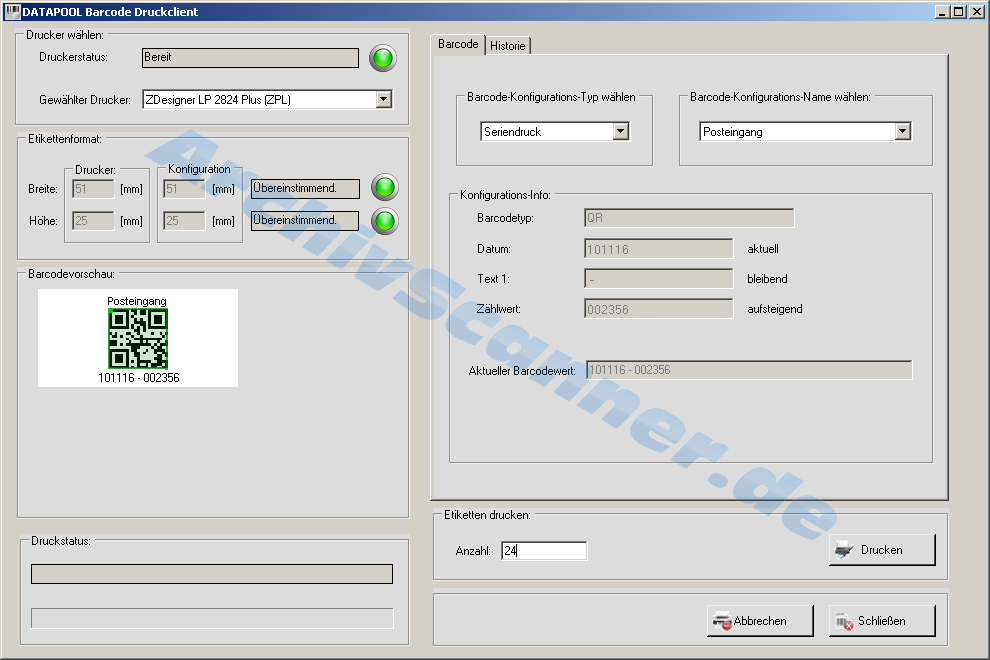990x660 pixels.
Task: Click the Schließen button
Action: [881, 621]
